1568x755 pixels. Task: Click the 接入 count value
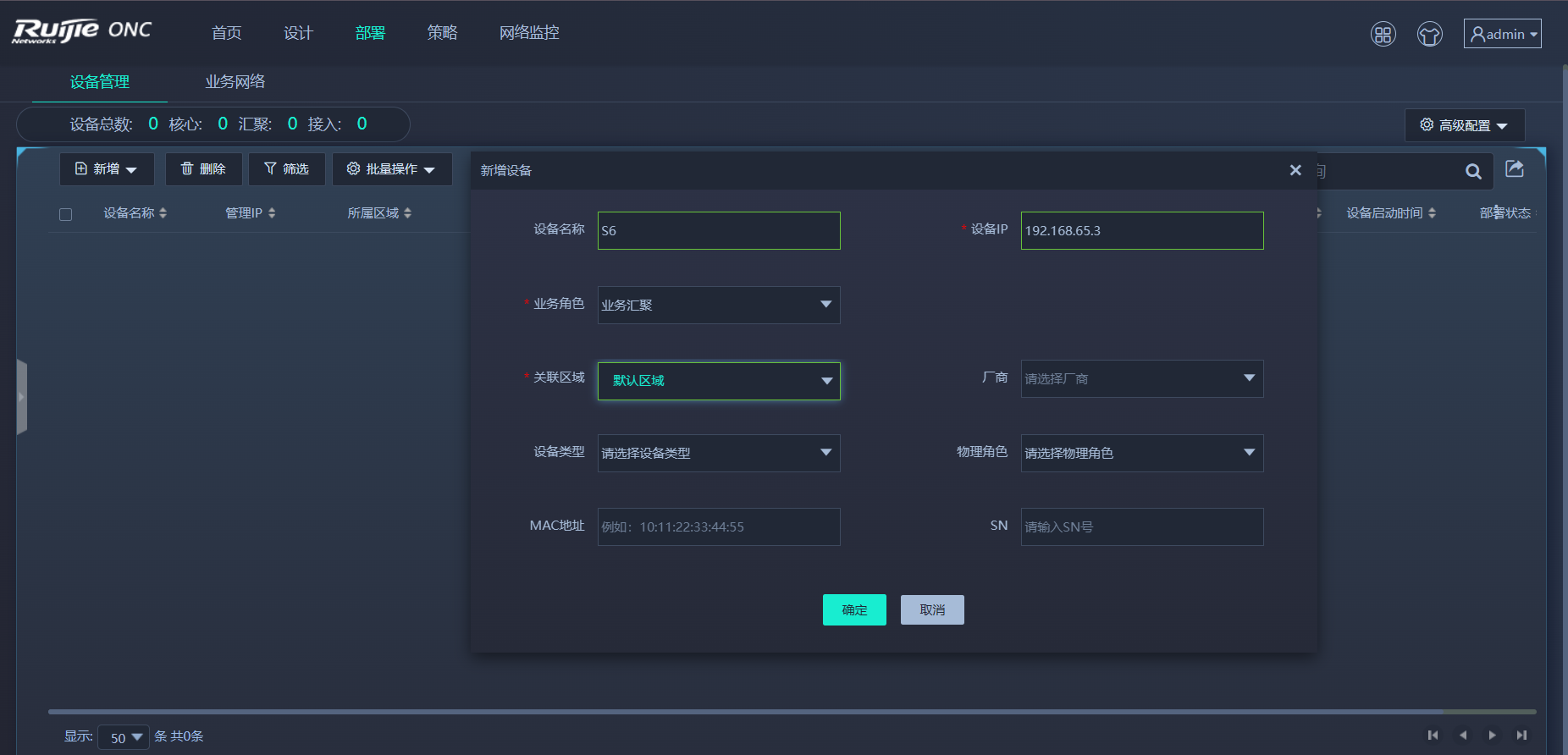pyautogui.click(x=362, y=124)
